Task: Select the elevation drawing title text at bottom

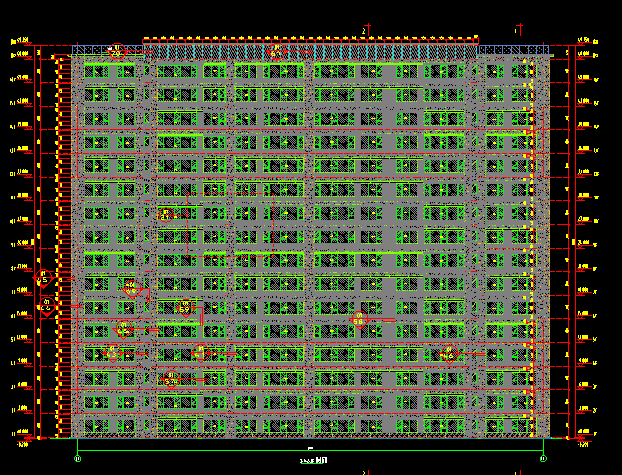Action: 312,461
